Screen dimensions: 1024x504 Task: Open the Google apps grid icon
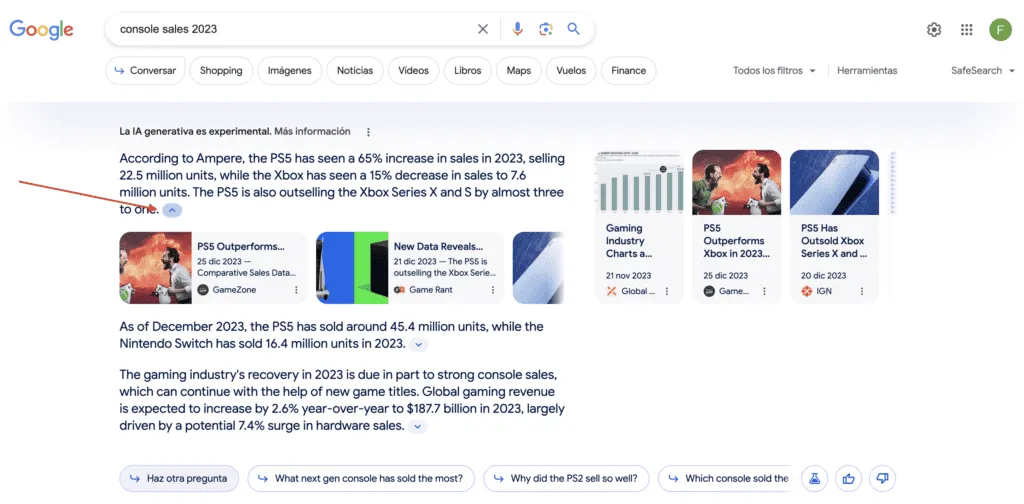click(967, 29)
